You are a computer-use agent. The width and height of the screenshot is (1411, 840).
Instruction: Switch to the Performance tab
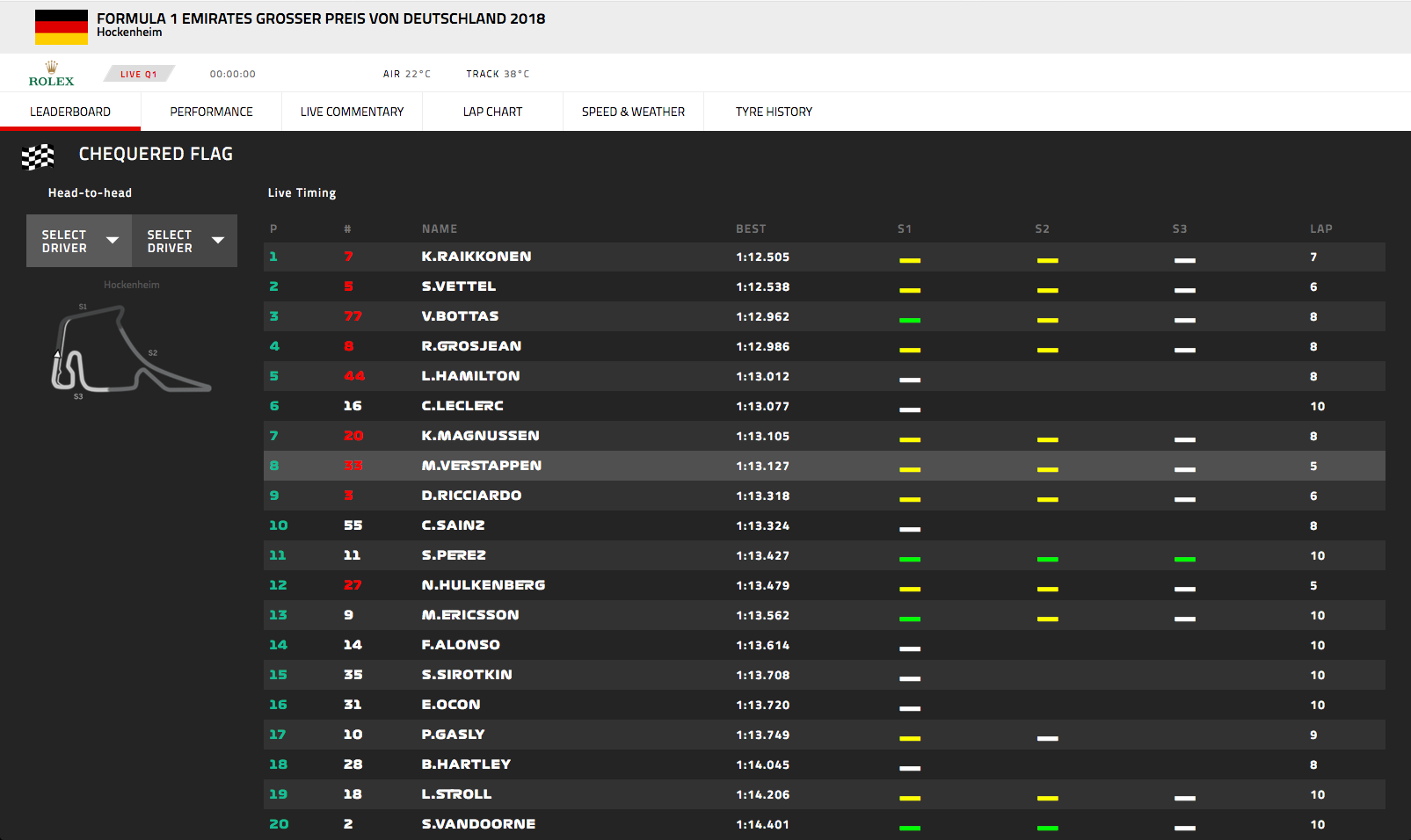tap(211, 112)
